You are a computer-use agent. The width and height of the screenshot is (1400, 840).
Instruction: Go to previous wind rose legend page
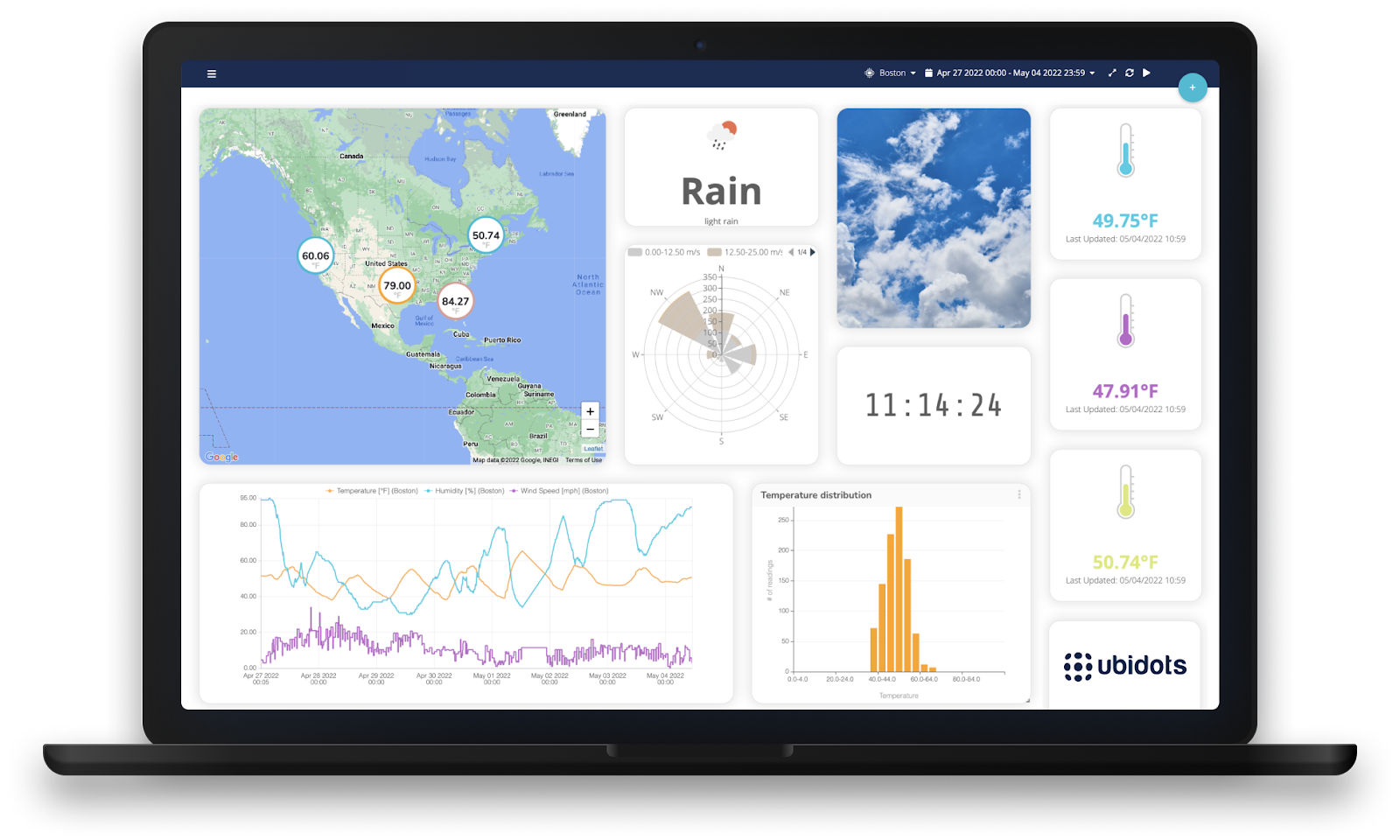(x=791, y=252)
